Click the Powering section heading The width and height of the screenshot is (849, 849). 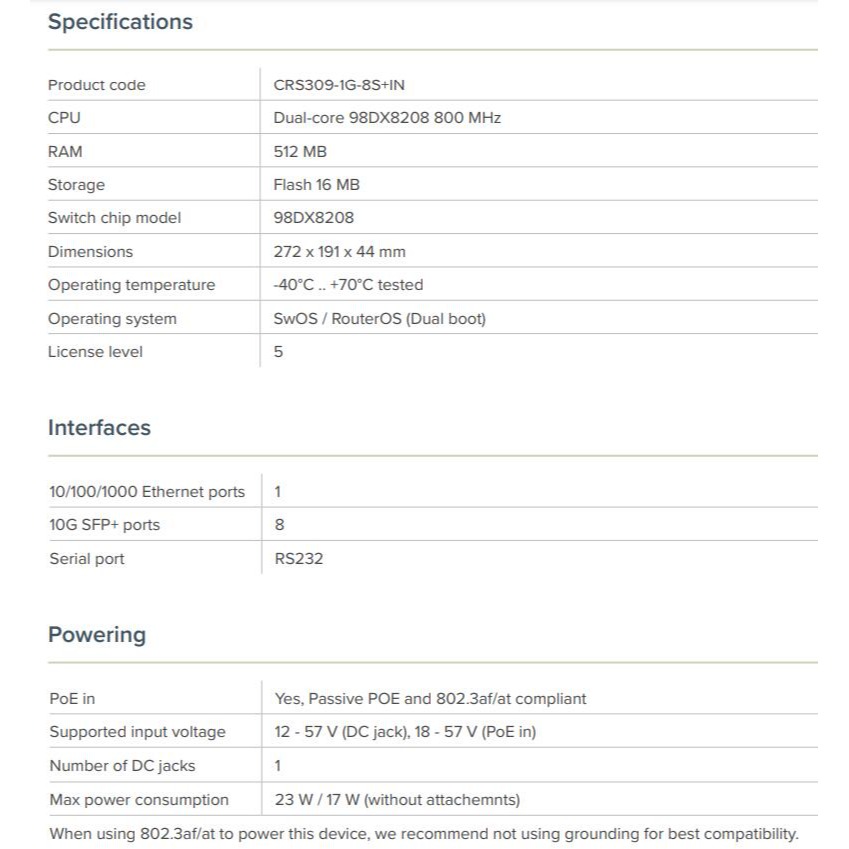pyautogui.click(x=97, y=635)
